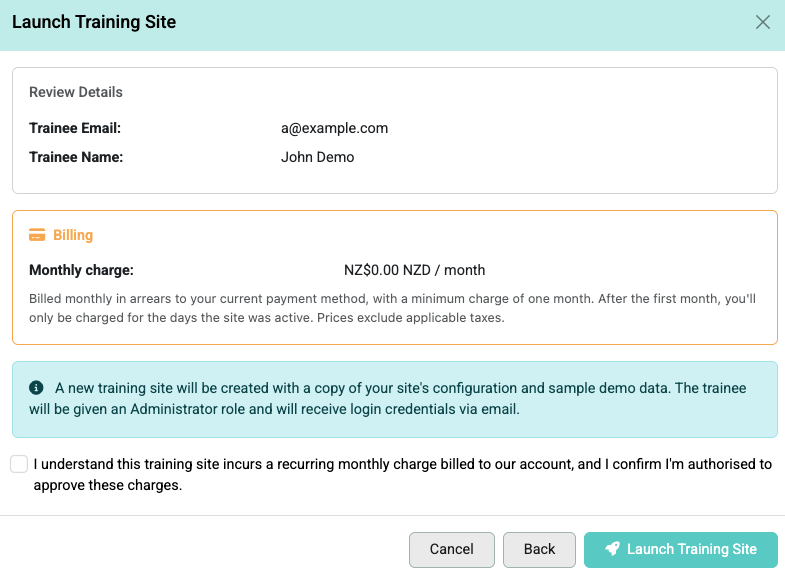Image resolution: width=785 pixels, height=575 pixels.
Task: Click the 'I understand this training site' label text
Action: 403,474
